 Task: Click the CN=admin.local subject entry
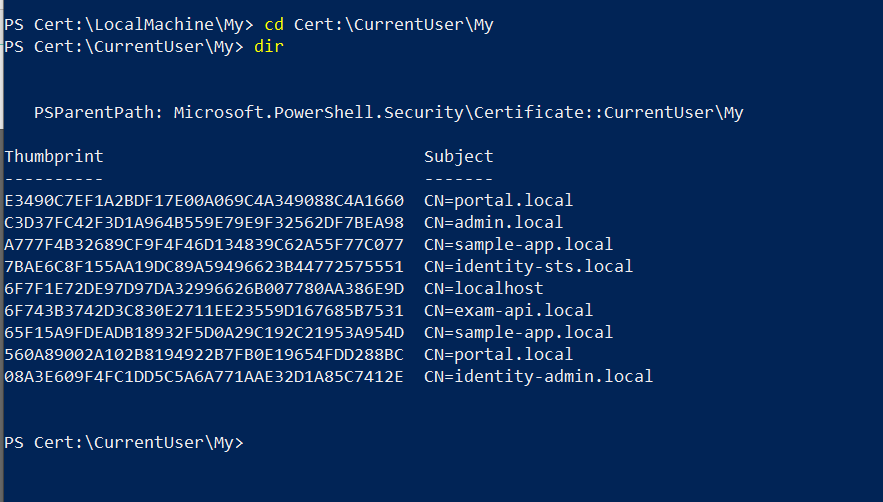[x=493, y=222]
